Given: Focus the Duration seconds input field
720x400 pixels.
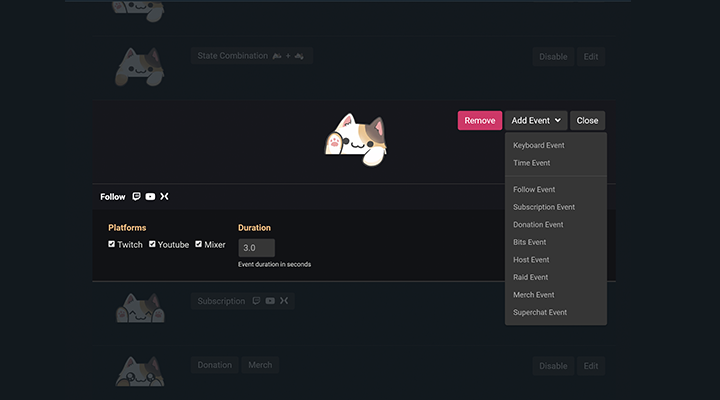Looking at the screenshot, I should pyautogui.click(x=256, y=247).
